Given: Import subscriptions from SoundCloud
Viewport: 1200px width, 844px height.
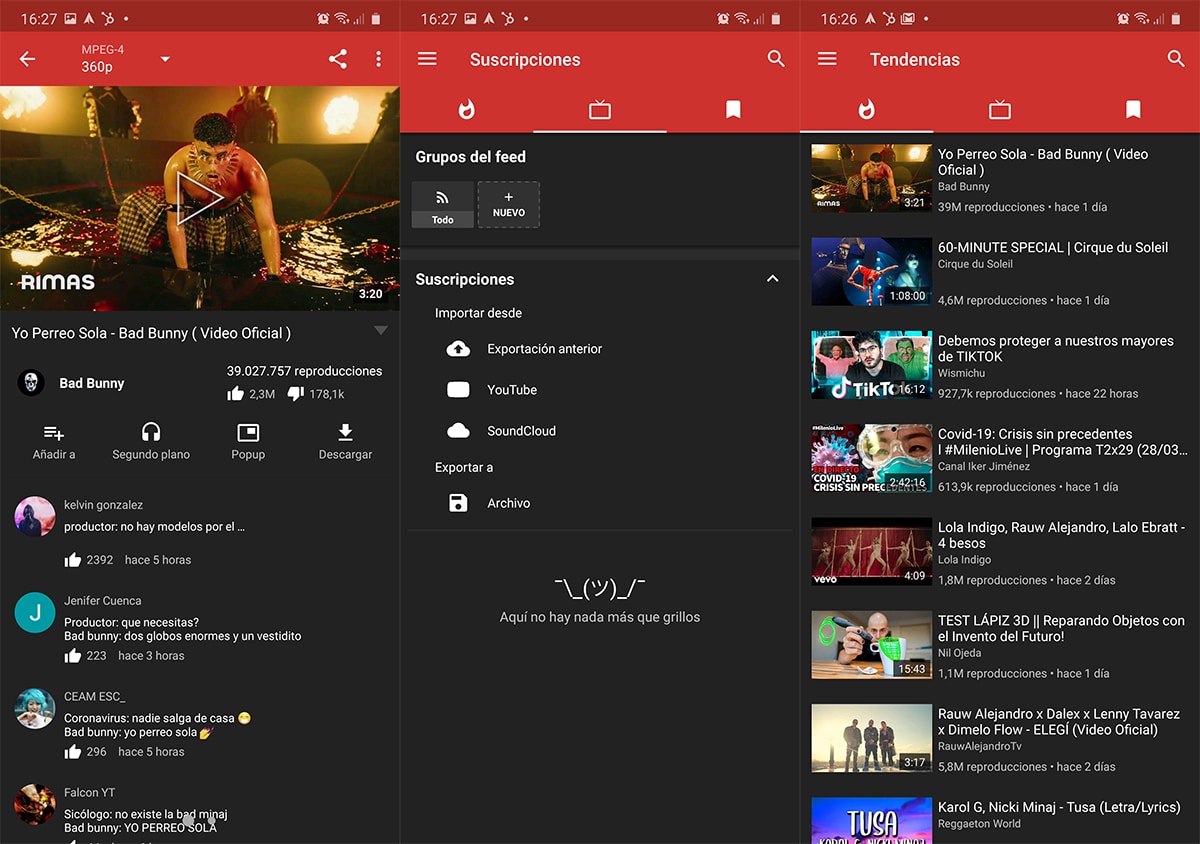Looking at the screenshot, I should pos(520,431).
